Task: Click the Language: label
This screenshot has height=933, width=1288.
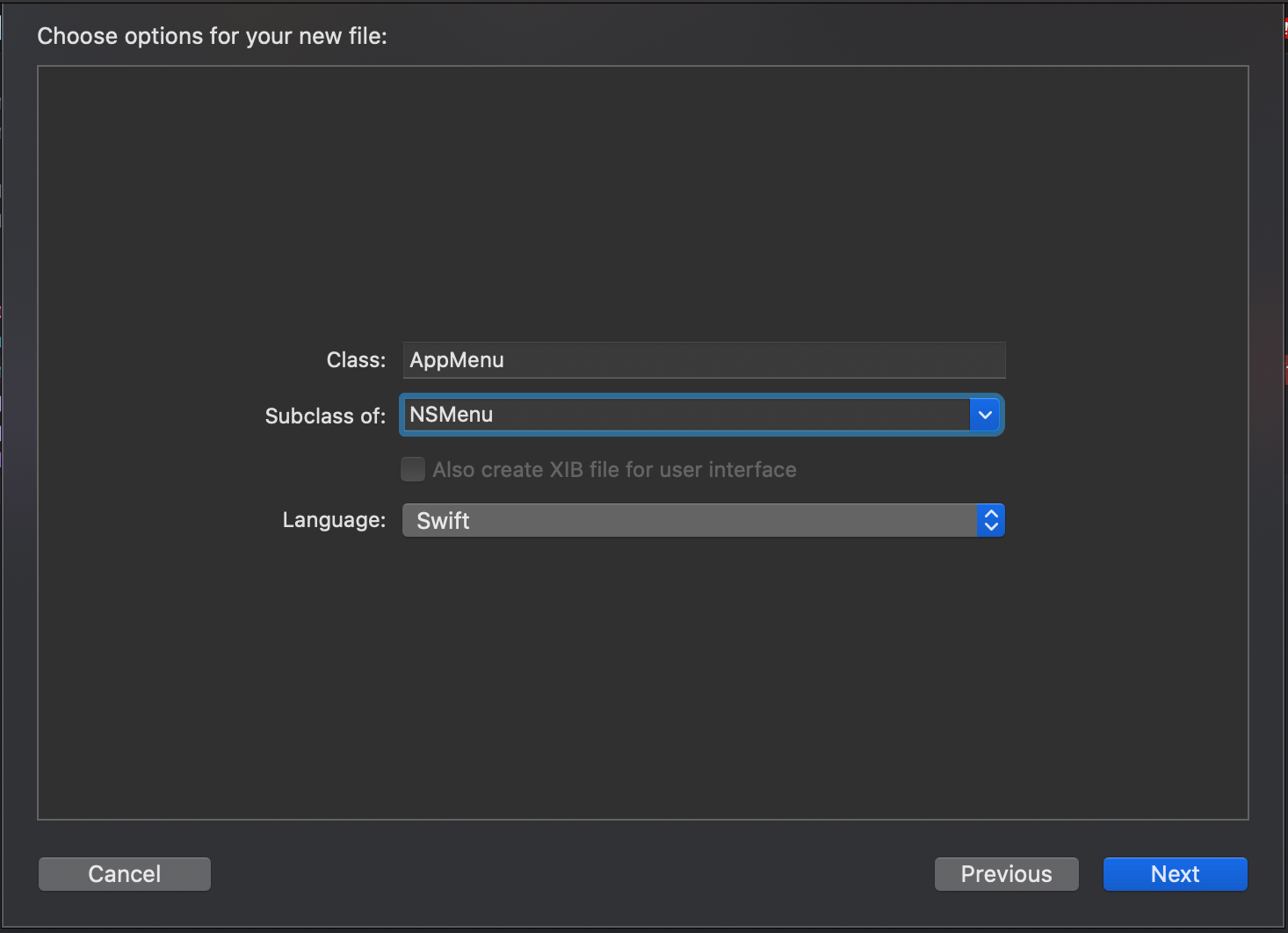Action: tap(334, 520)
